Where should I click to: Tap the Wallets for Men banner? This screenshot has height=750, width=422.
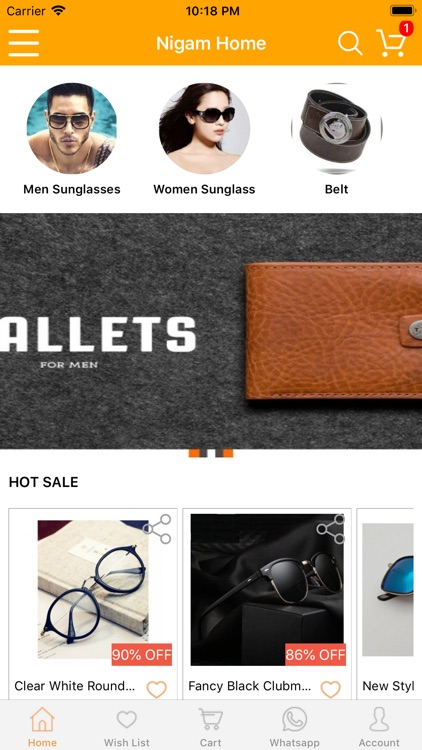click(x=211, y=331)
